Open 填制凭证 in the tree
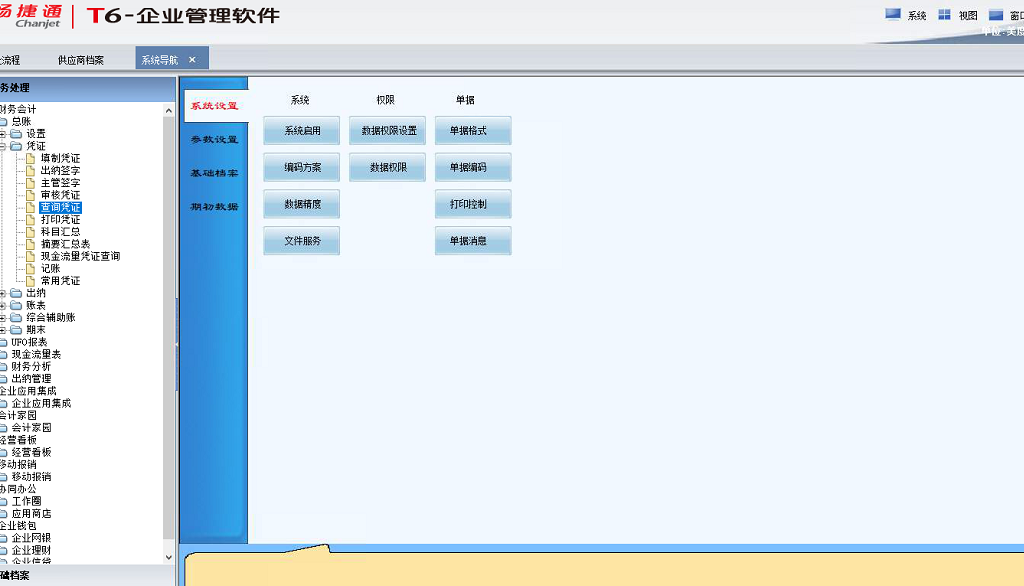The width and height of the screenshot is (1024, 586). tap(61, 158)
